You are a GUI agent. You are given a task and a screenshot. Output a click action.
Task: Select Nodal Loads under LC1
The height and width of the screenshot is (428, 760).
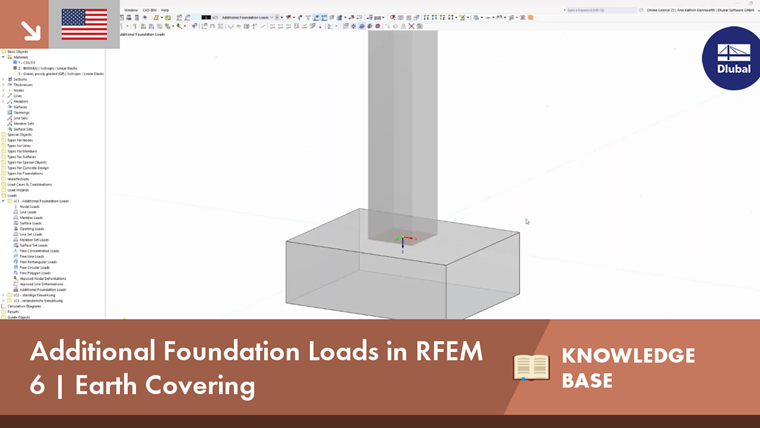click(29, 207)
